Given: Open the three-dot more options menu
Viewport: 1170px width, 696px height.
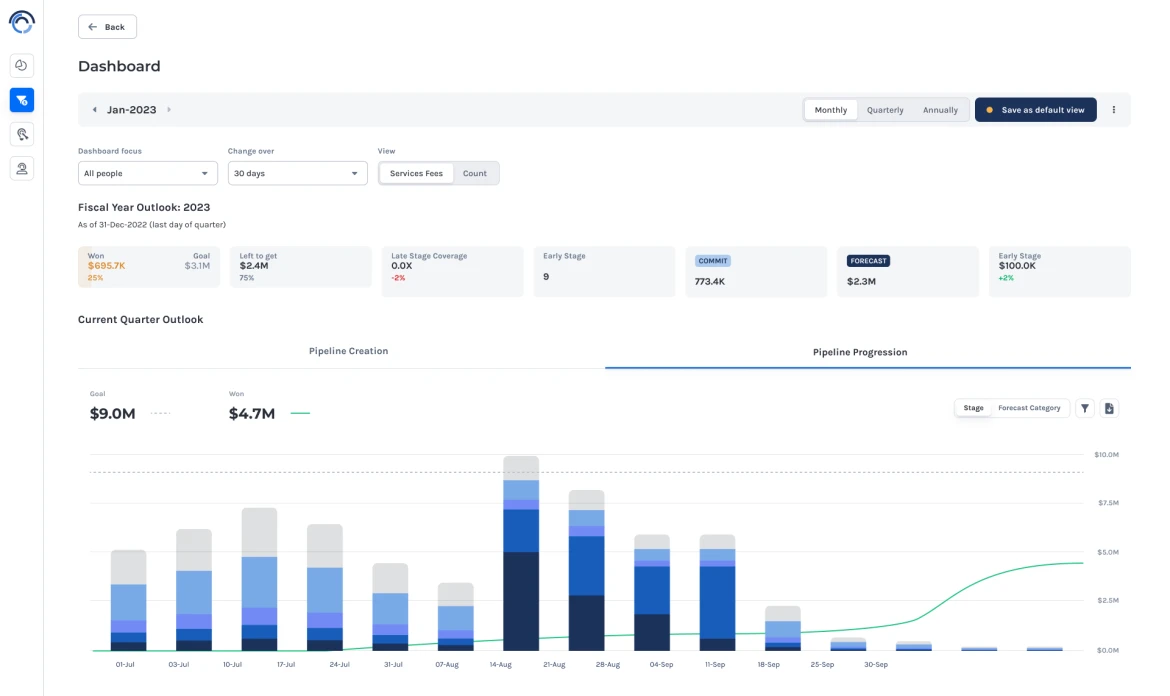Looking at the screenshot, I should click(1114, 110).
